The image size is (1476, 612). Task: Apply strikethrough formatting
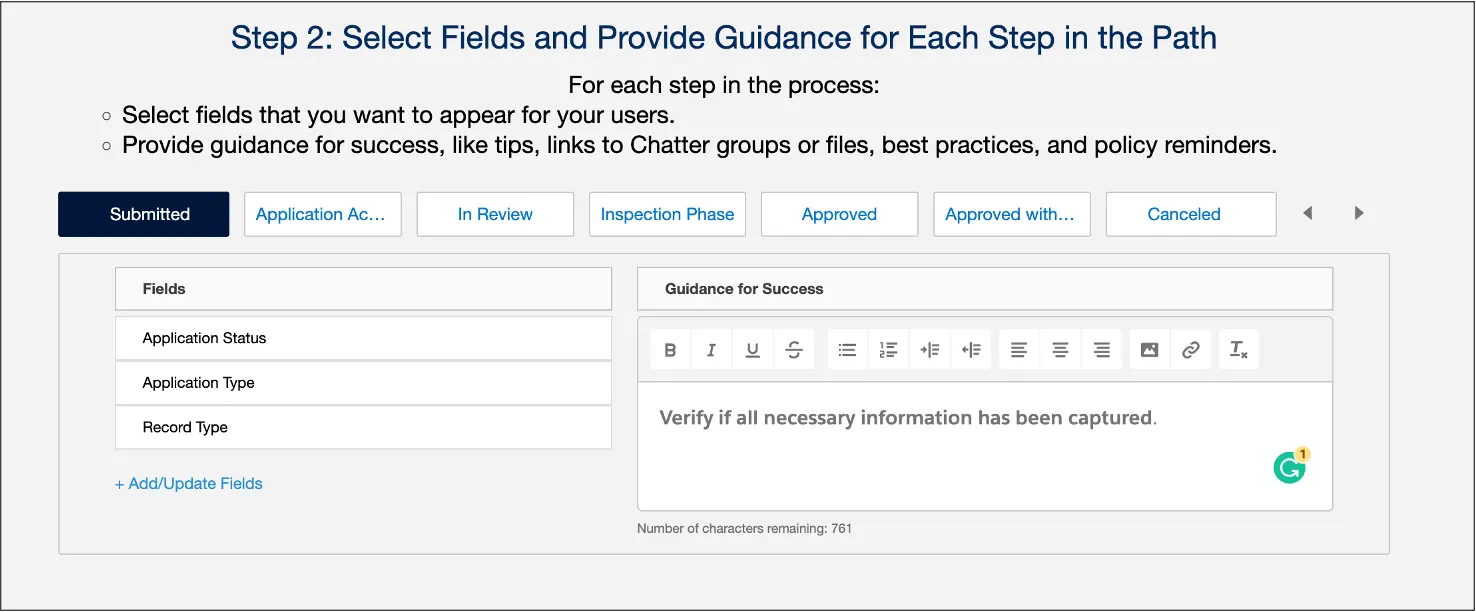(793, 349)
